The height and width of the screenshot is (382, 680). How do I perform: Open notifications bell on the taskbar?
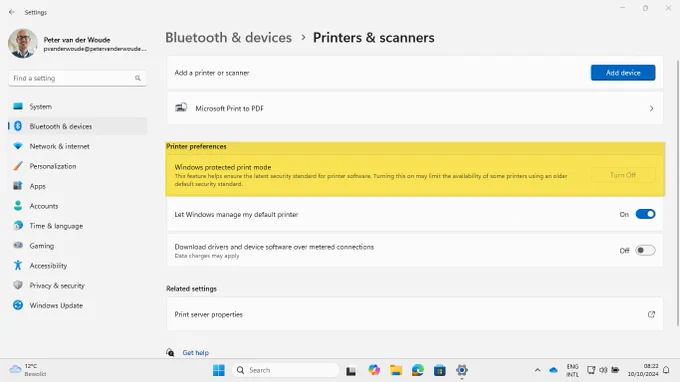click(x=666, y=370)
